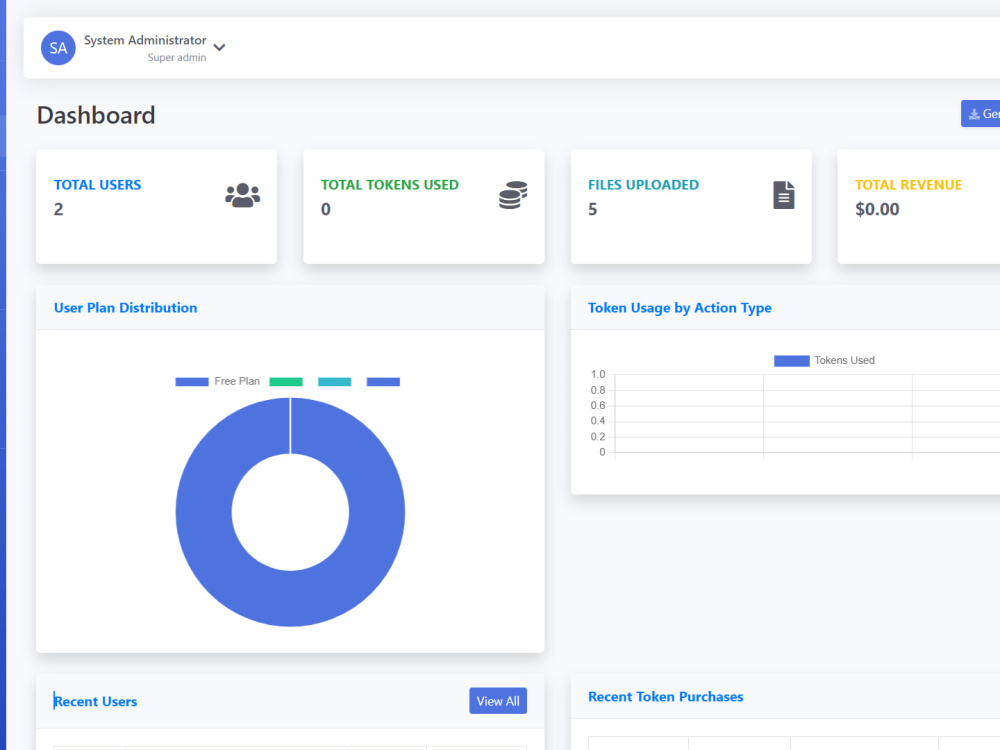Click the Recent Users heading
Image resolution: width=1000 pixels, height=750 pixels.
[x=96, y=702]
